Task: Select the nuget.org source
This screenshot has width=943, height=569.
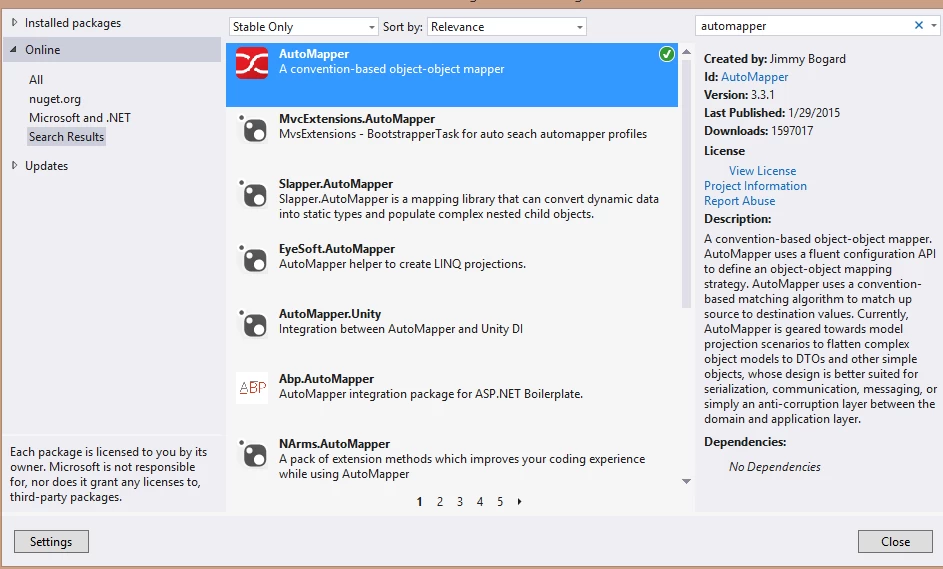Action: click(55, 99)
